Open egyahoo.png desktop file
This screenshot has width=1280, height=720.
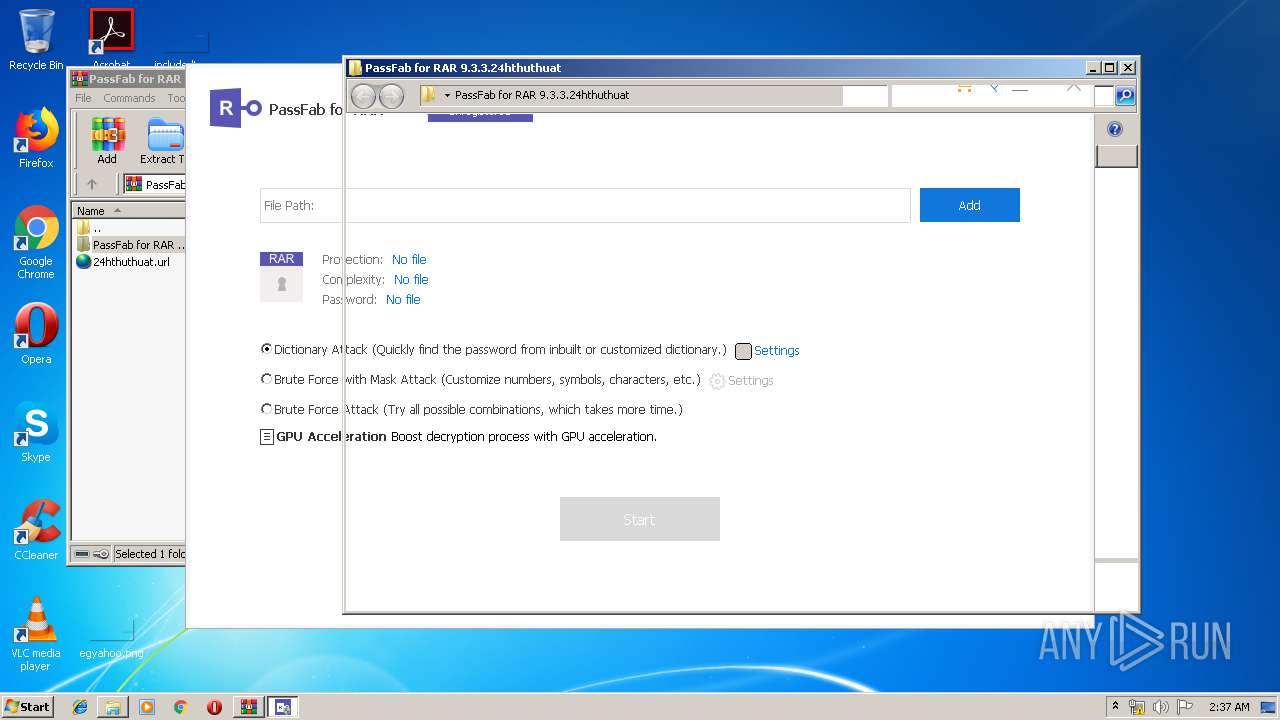pos(111,640)
